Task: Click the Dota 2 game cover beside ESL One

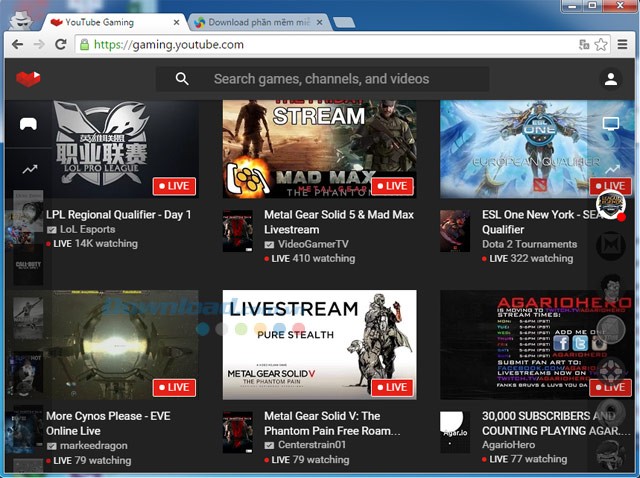Action: pyautogui.click(x=455, y=231)
